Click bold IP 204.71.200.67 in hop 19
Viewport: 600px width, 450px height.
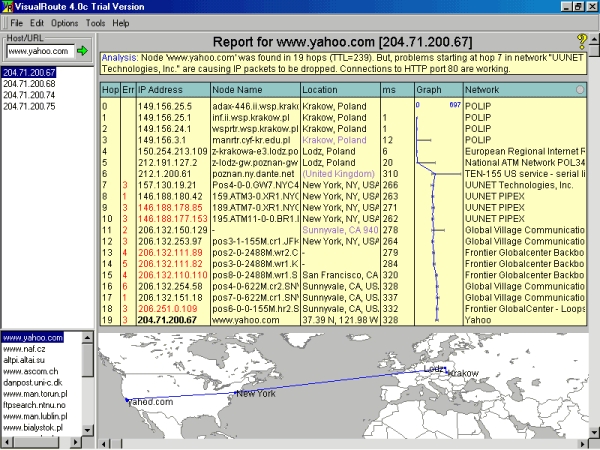(x=167, y=320)
